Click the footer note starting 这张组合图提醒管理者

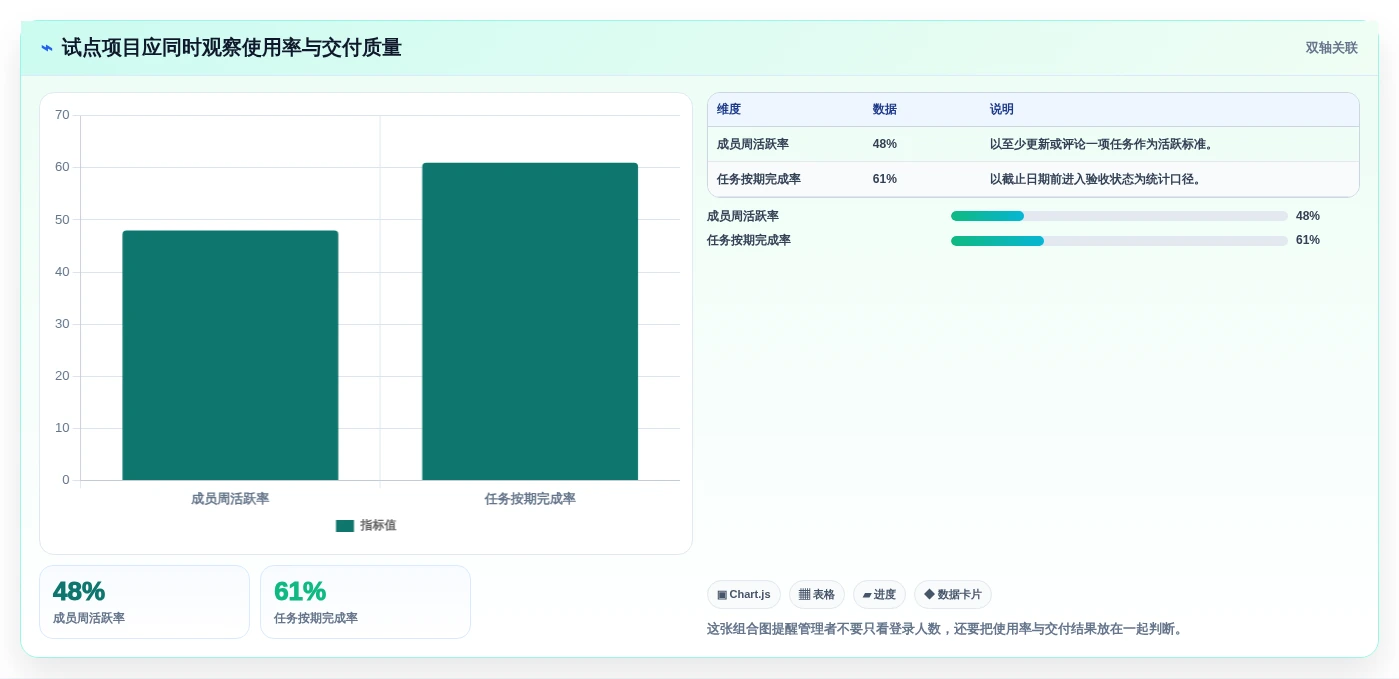(x=946, y=629)
